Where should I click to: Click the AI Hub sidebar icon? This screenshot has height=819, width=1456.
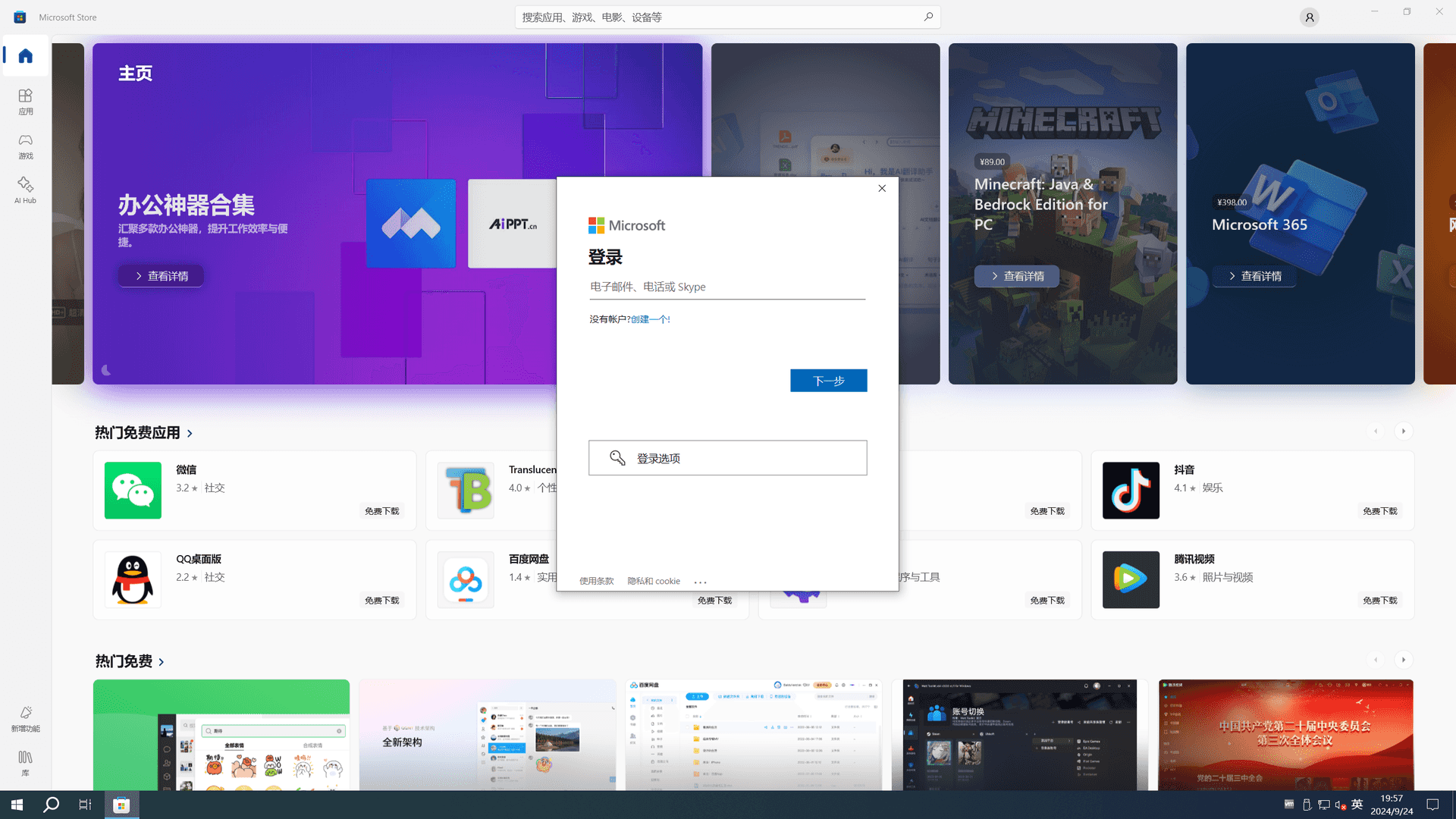point(25,189)
